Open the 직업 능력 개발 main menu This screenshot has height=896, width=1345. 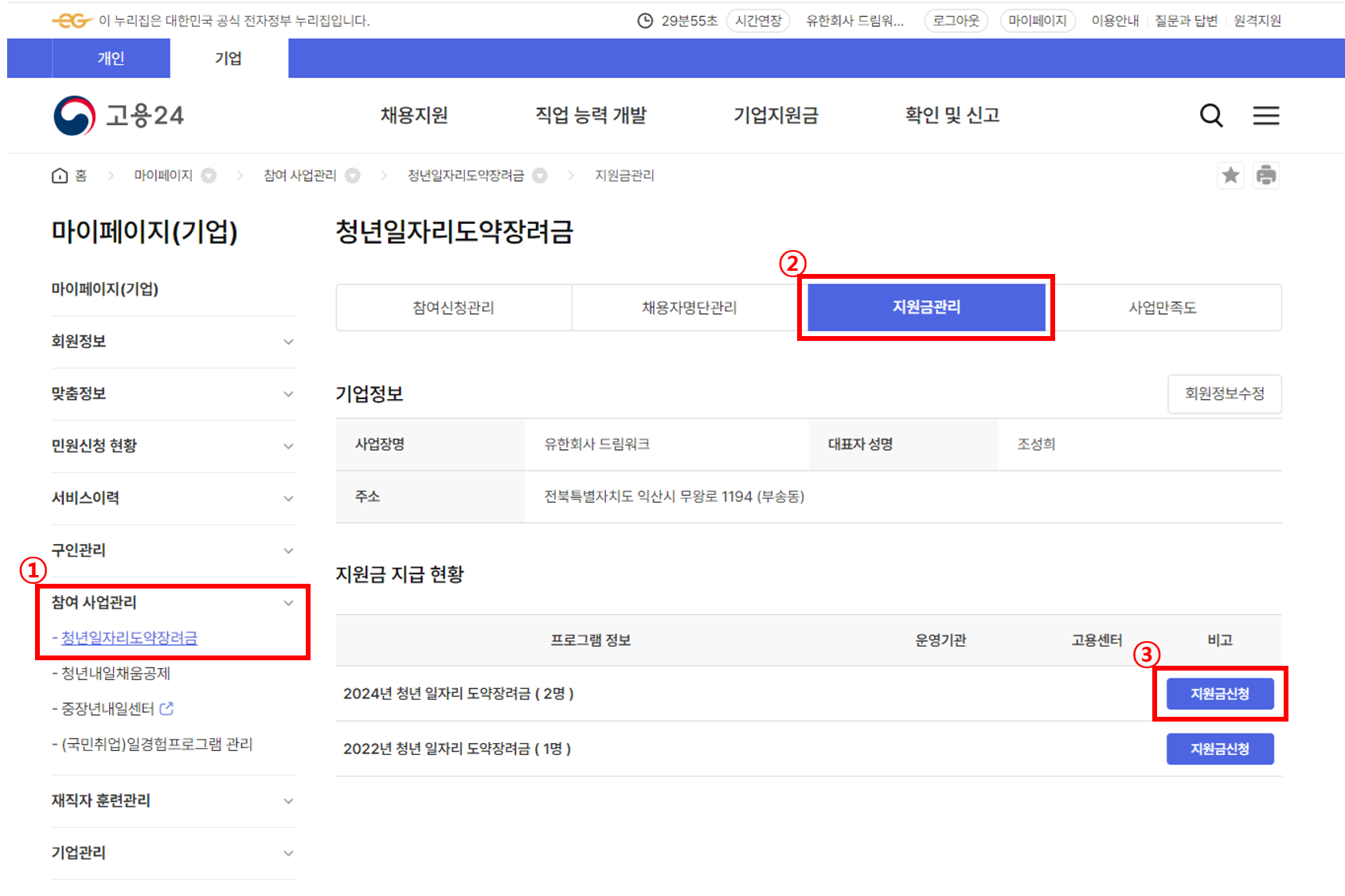tap(591, 115)
